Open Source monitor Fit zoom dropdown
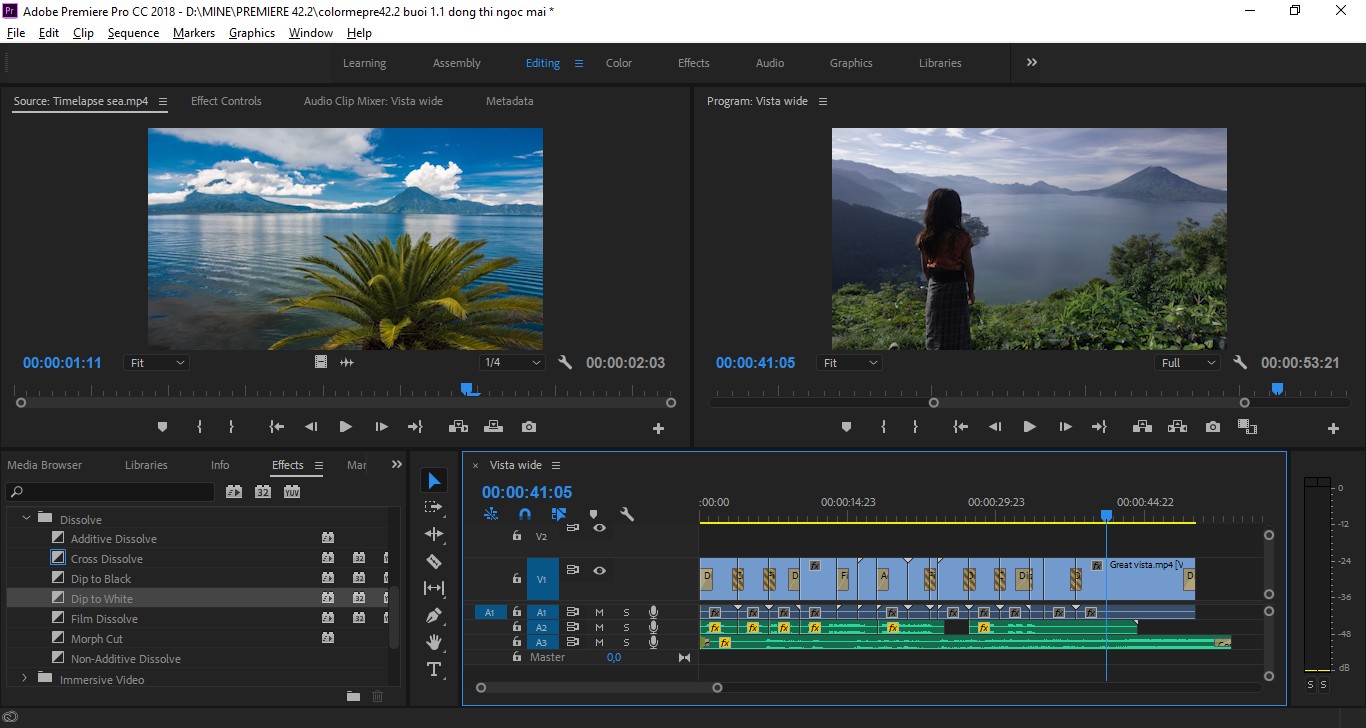 (x=157, y=363)
